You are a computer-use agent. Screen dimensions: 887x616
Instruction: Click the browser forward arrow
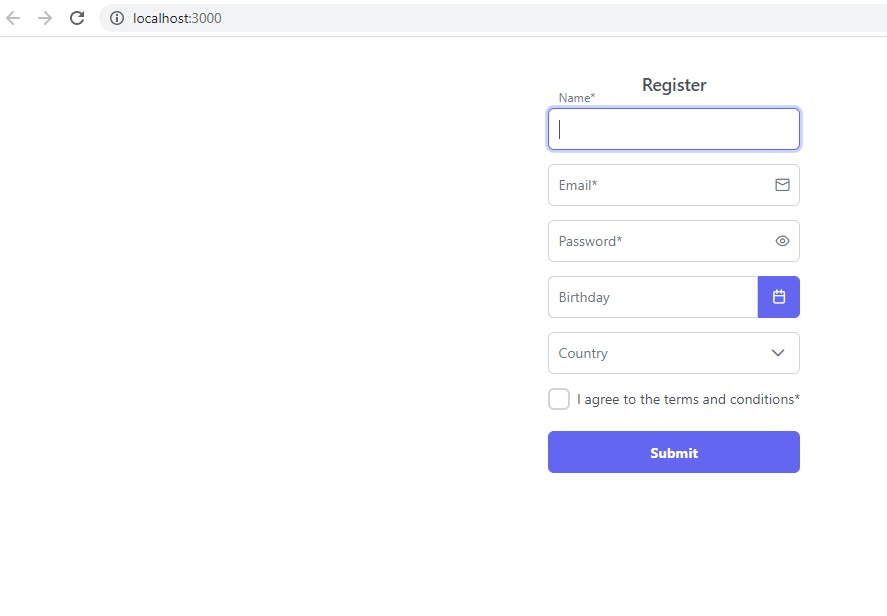[x=45, y=18]
